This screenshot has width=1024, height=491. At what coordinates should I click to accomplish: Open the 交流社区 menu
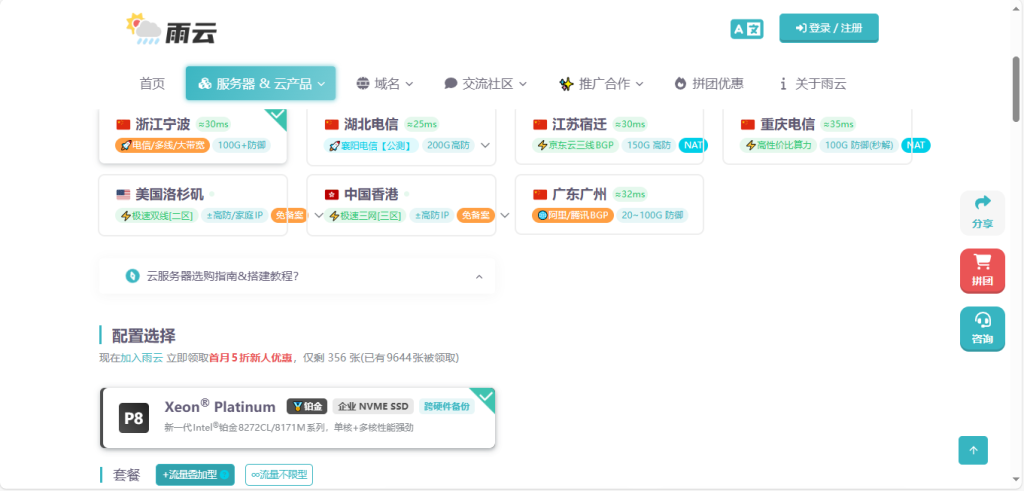(485, 84)
